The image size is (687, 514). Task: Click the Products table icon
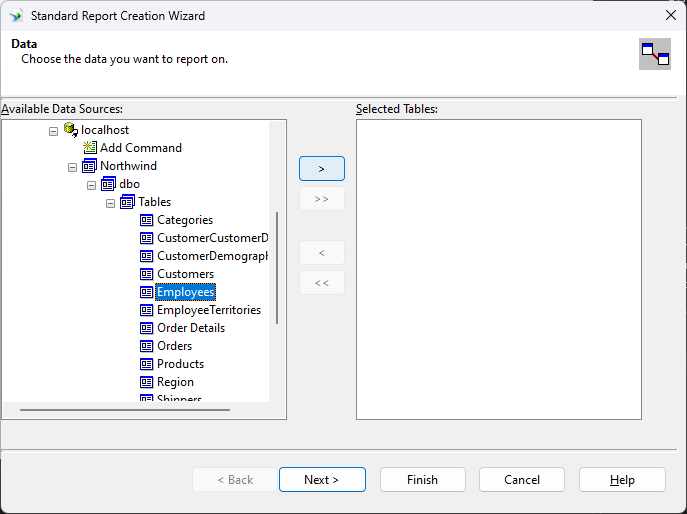pos(147,364)
